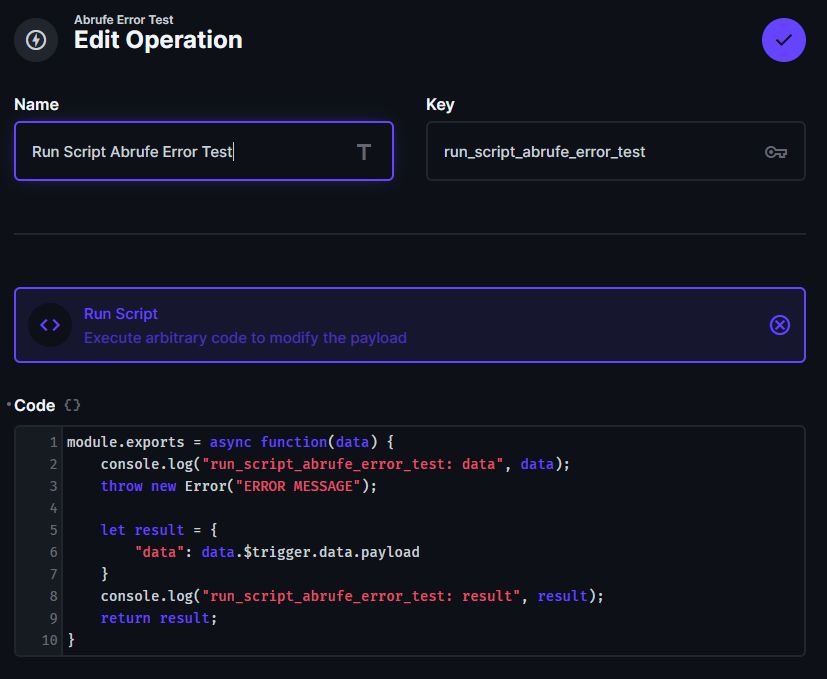Save the operation with the checkmark button

tap(783, 40)
